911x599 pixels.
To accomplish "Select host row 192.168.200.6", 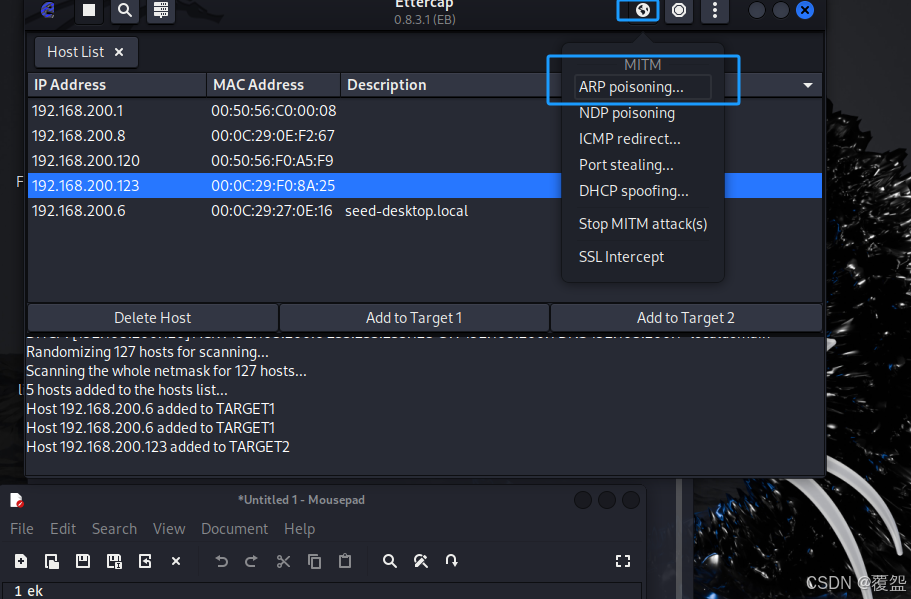I will click(425, 211).
